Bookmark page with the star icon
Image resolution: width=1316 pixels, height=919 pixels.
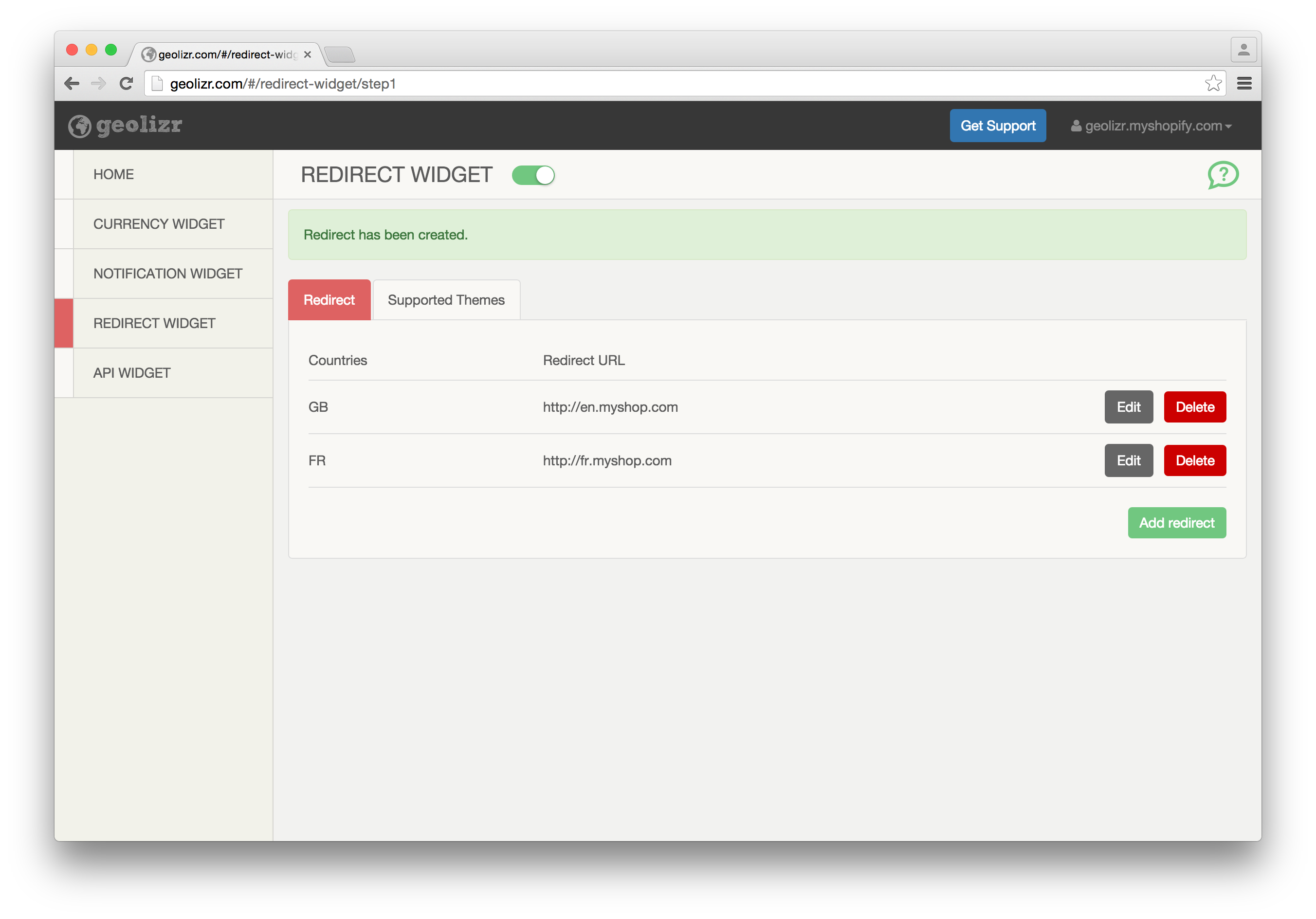(x=1212, y=84)
